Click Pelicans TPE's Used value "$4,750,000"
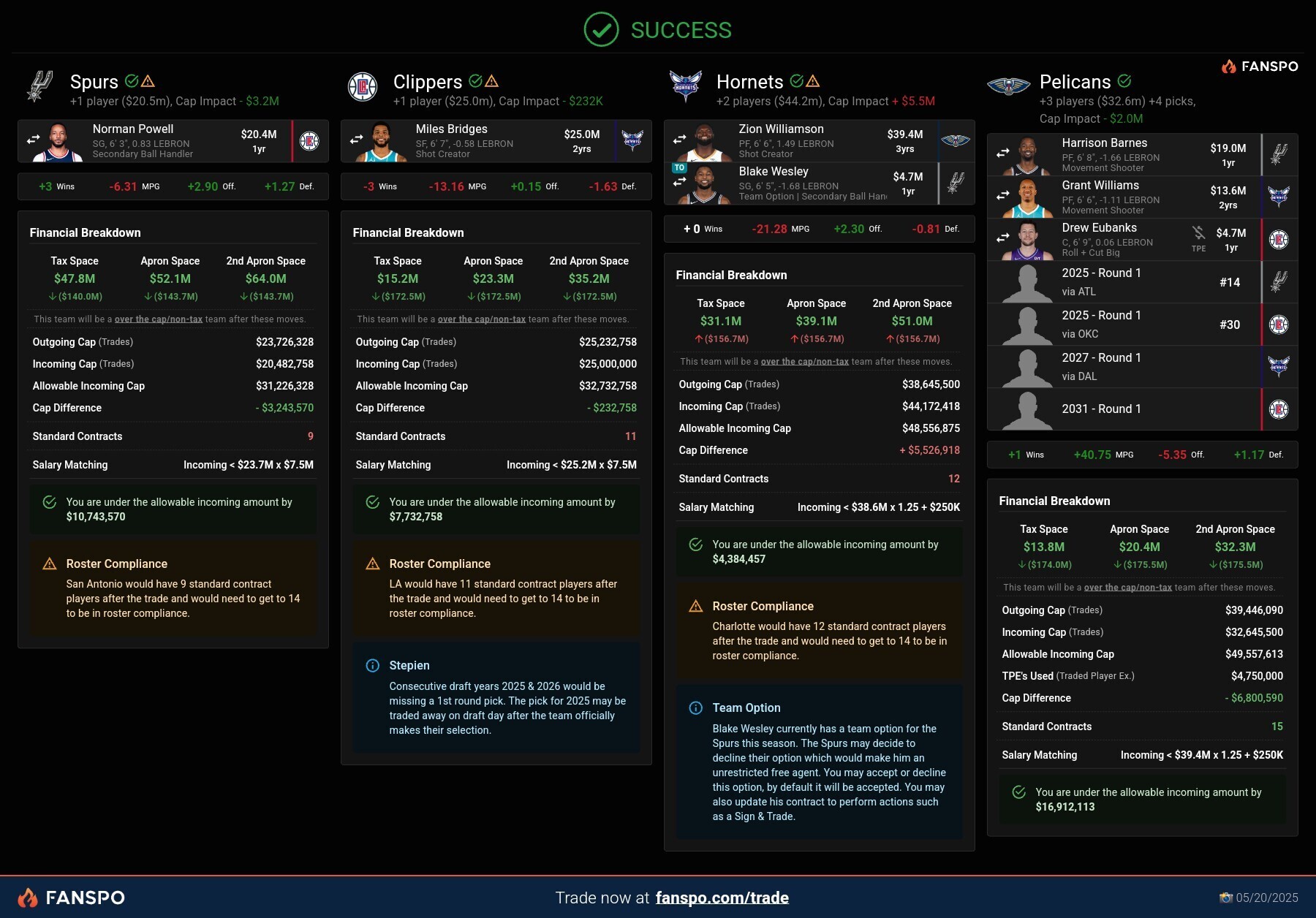1316x918 pixels. (x=1258, y=676)
